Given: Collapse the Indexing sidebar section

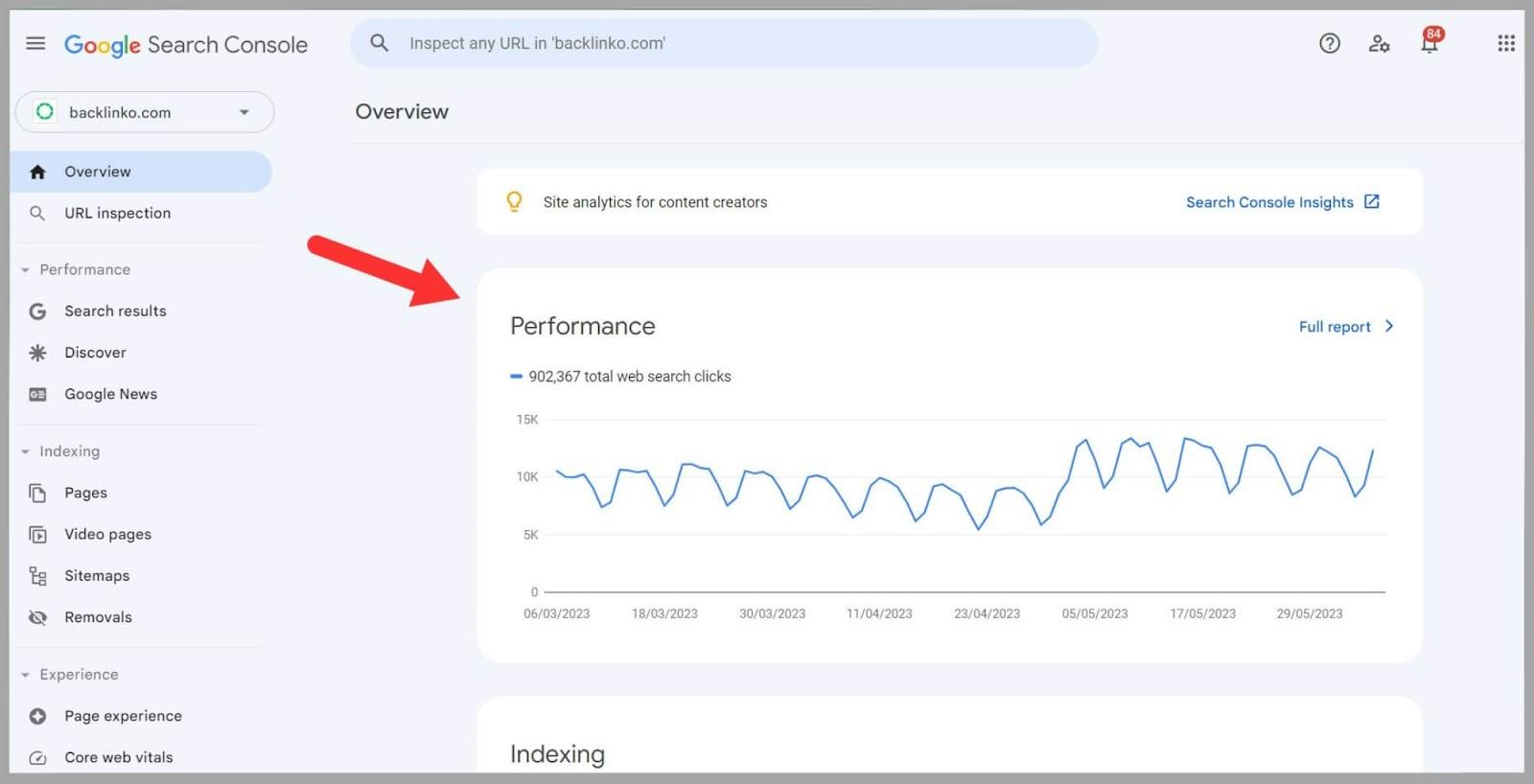Looking at the screenshot, I should click(26, 451).
